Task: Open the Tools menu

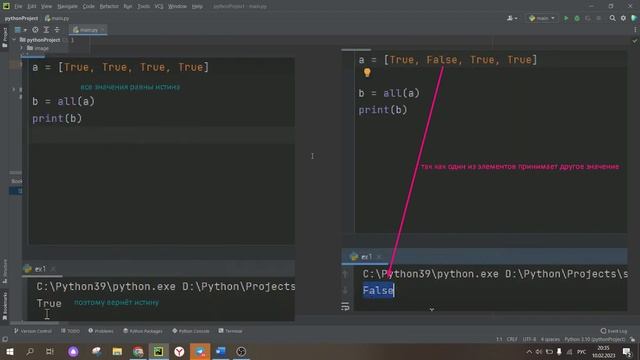Action: [143, 7]
